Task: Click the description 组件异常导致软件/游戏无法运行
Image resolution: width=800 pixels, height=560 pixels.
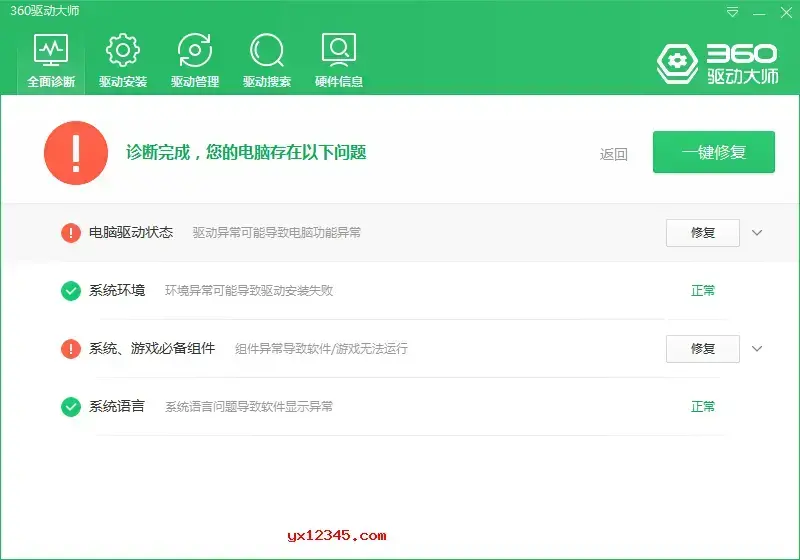Action: 321,349
